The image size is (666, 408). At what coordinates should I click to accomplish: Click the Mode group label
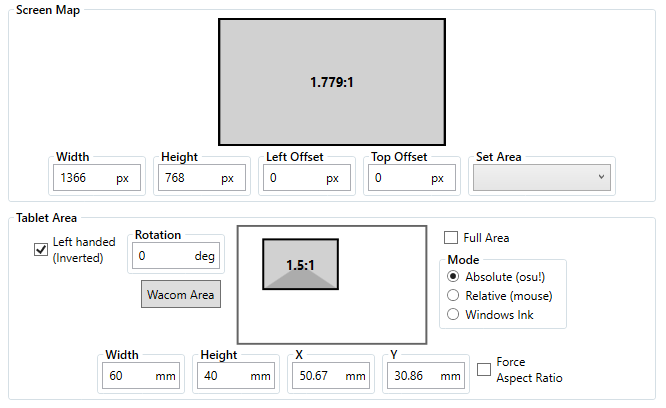(x=463, y=259)
